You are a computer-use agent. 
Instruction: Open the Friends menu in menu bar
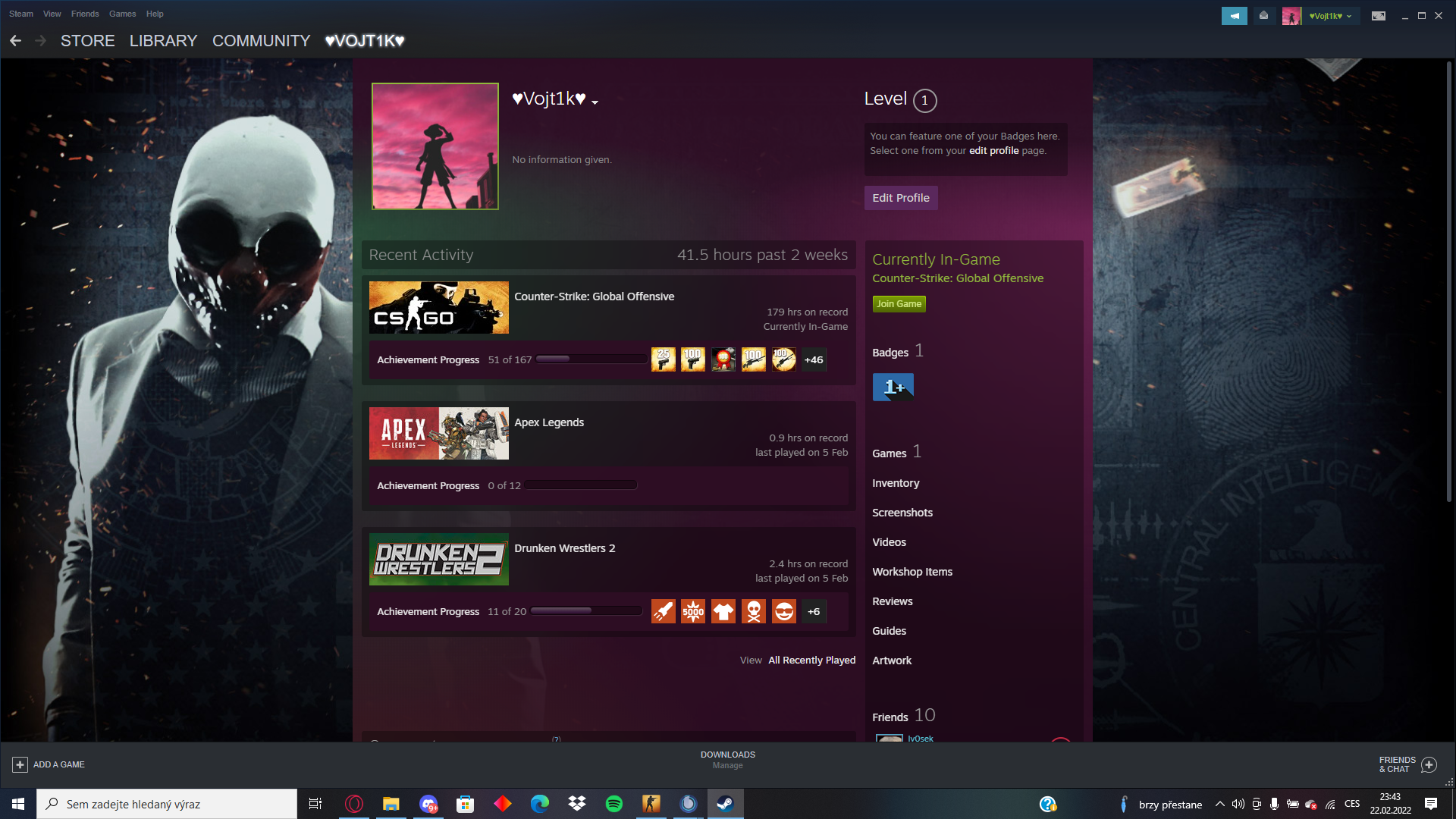85,14
